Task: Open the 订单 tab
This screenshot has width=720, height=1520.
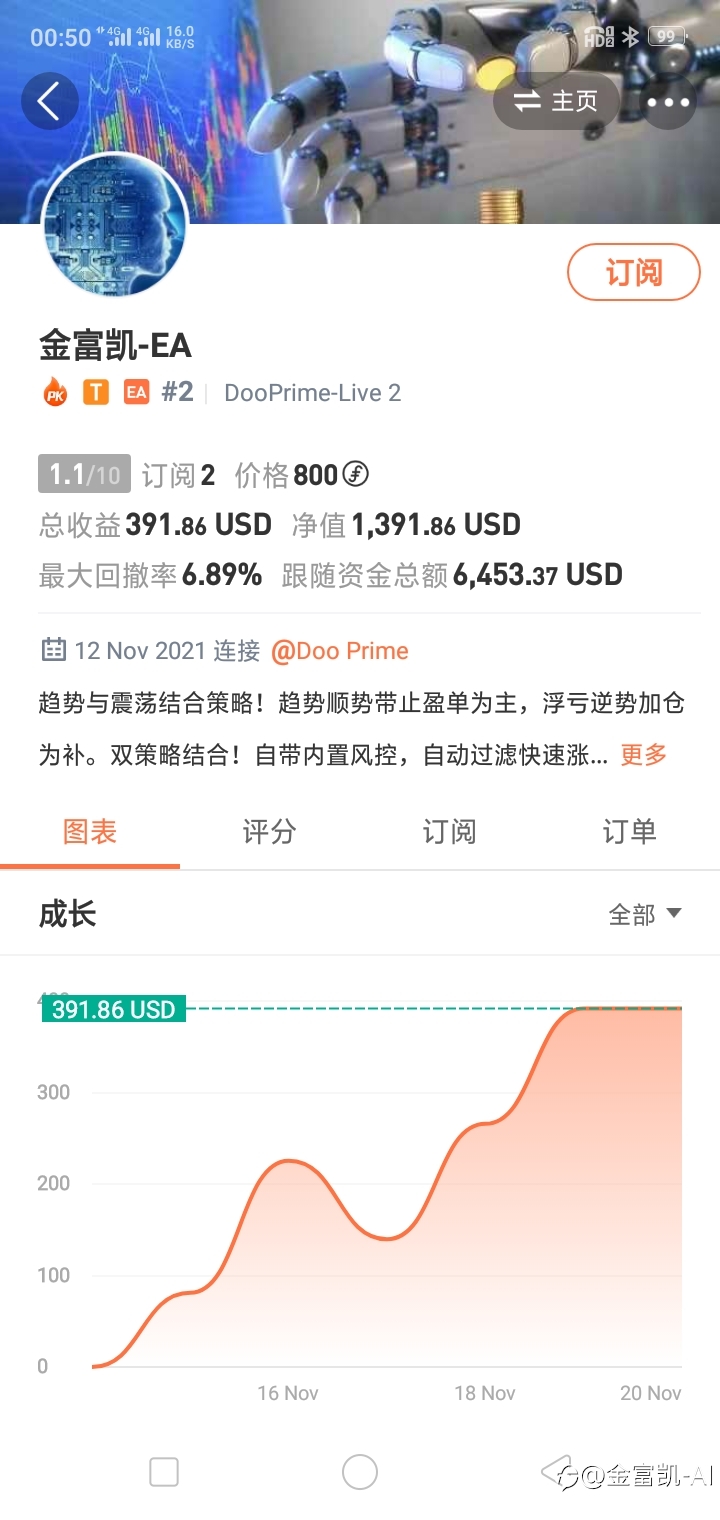Action: (629, 831)
